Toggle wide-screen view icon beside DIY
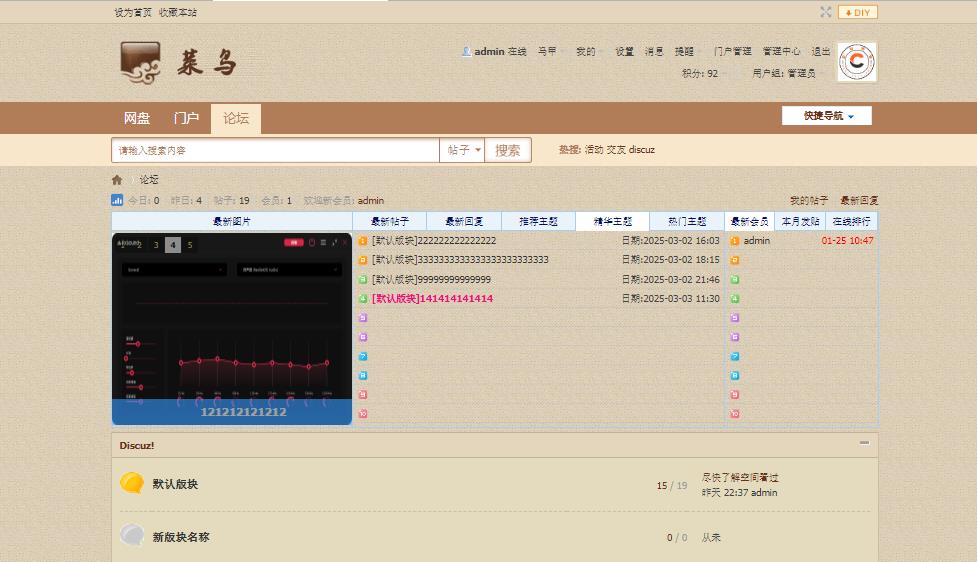 click(x=826, y=12)
